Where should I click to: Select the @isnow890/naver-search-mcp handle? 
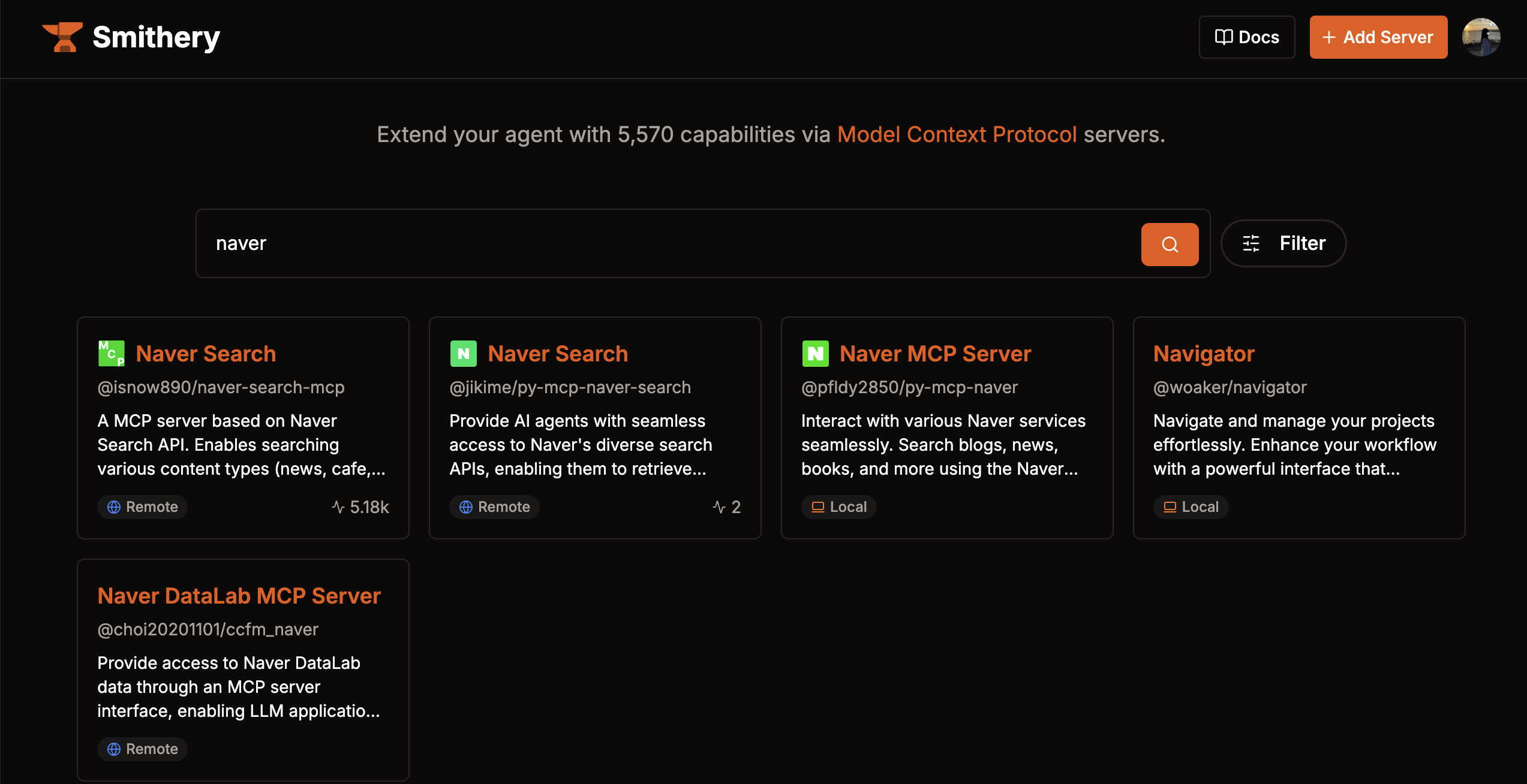coord(221,387)
